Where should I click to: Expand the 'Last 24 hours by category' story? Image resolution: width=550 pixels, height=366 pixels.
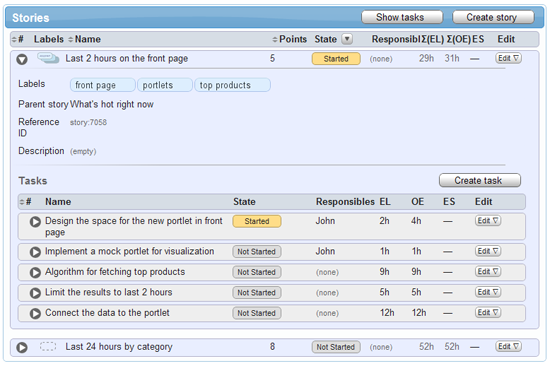(x=22, y=347)
